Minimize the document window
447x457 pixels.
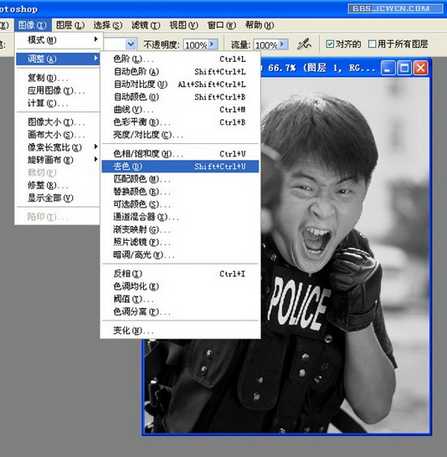[387, 68]
